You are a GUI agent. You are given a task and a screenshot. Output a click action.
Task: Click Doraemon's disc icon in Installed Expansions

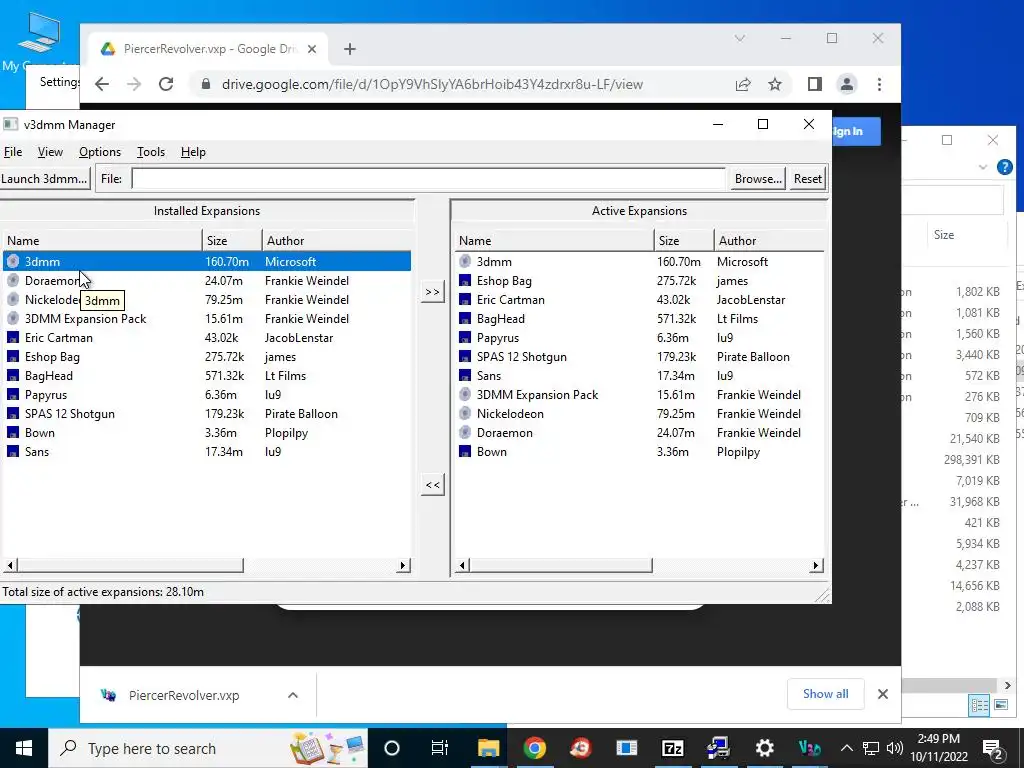[x=12, y=281]
